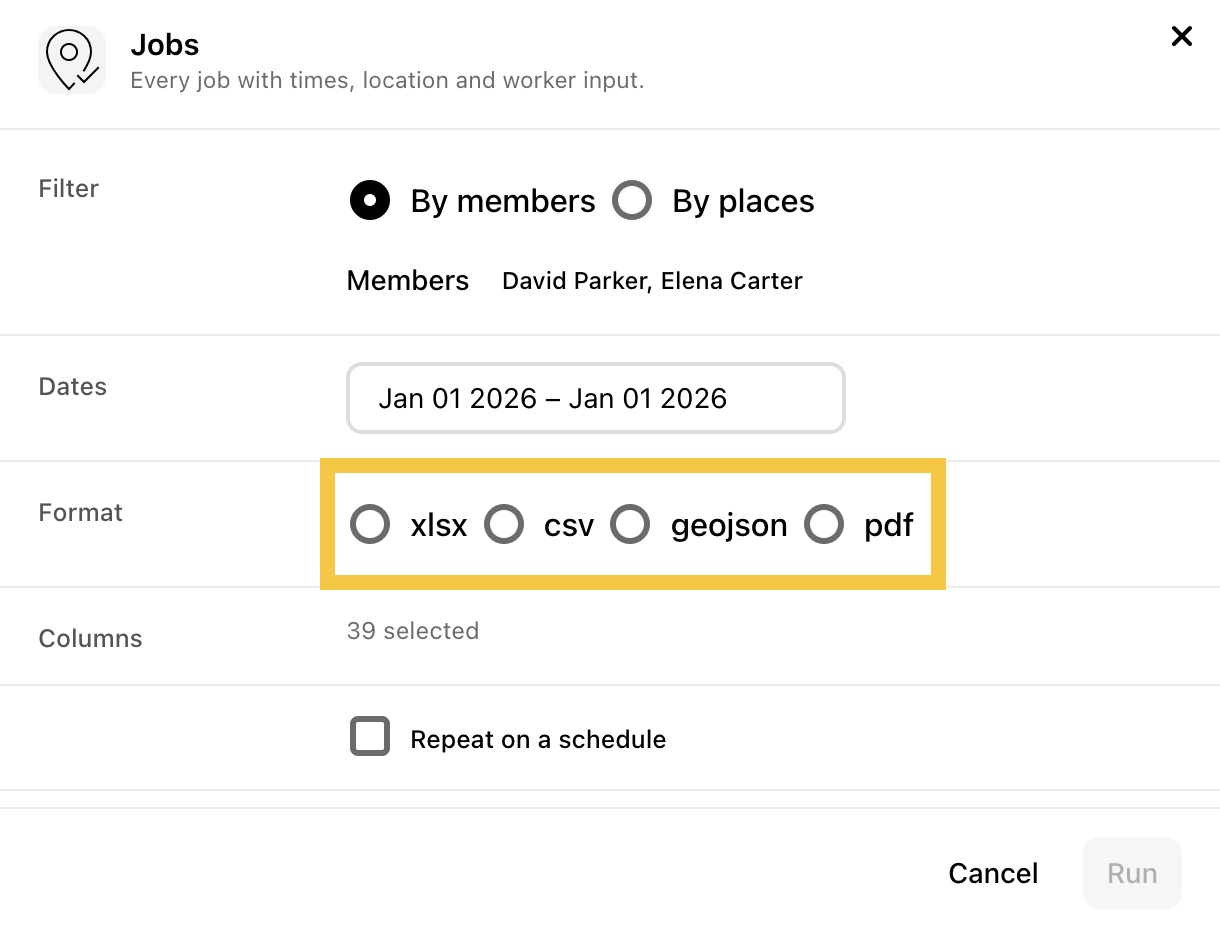Click the Dates row label
The width and height of the screenshot is (1220, 928).
point(73,387)
